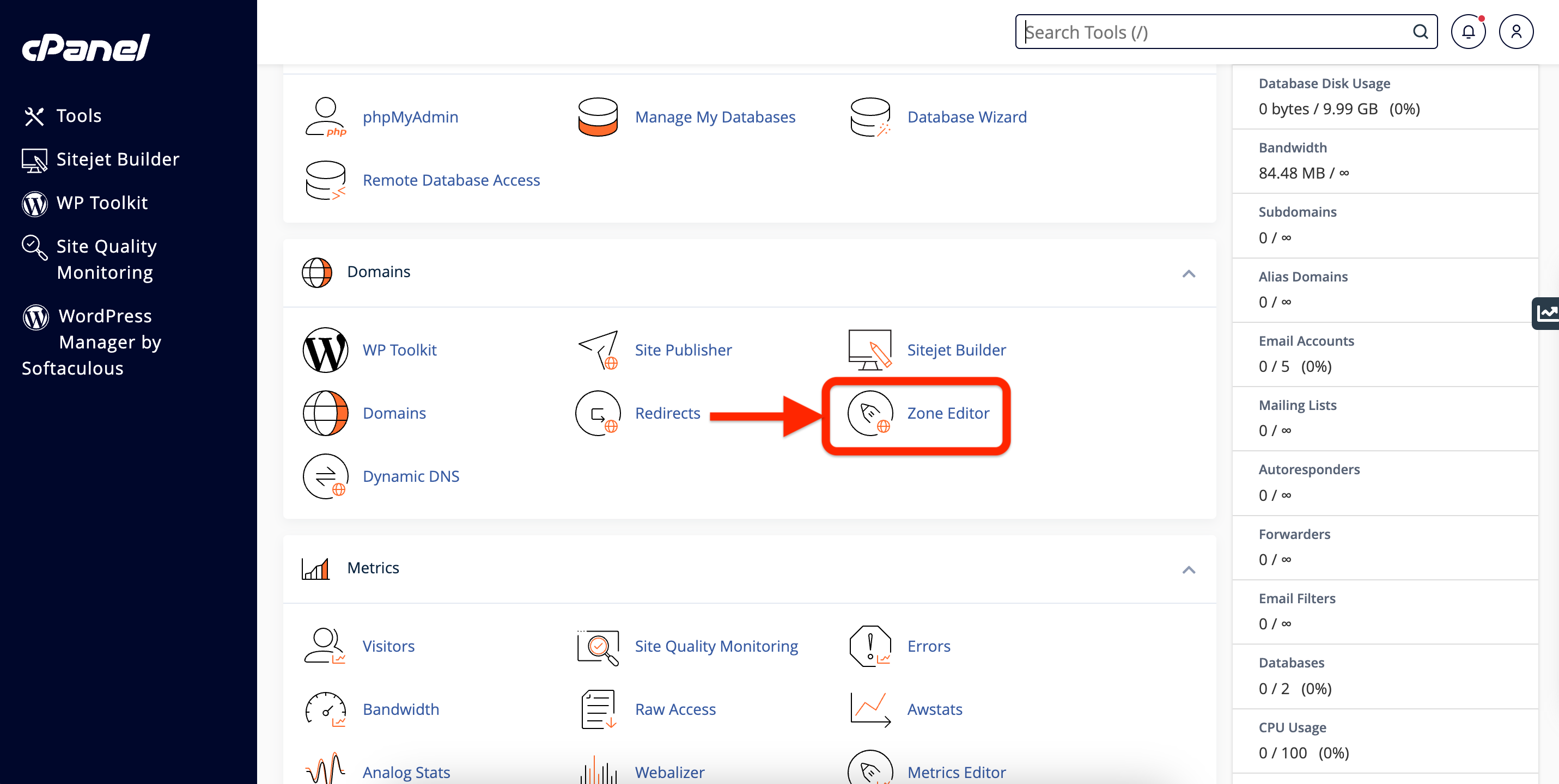Click the Dynamic DNS icon
Screen dimensions: 1559x784
326,477
